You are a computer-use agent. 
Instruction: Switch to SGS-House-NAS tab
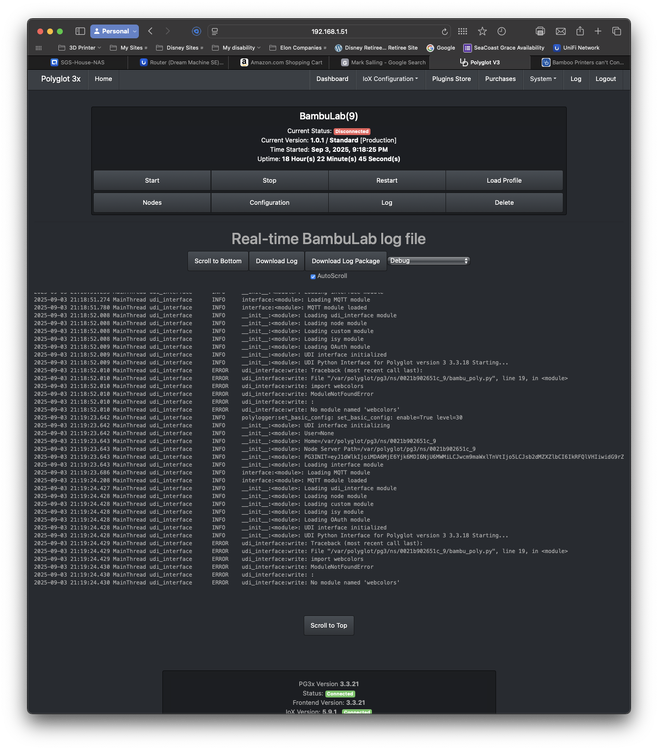click(77, 62)
